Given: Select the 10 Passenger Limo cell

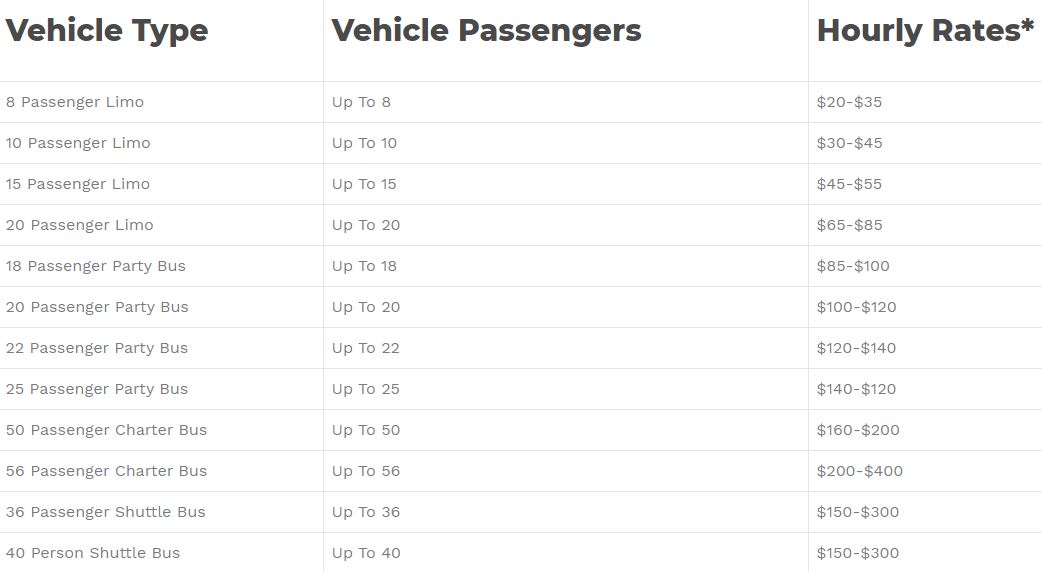Looking at the screenshot, I should click(78, 143).
